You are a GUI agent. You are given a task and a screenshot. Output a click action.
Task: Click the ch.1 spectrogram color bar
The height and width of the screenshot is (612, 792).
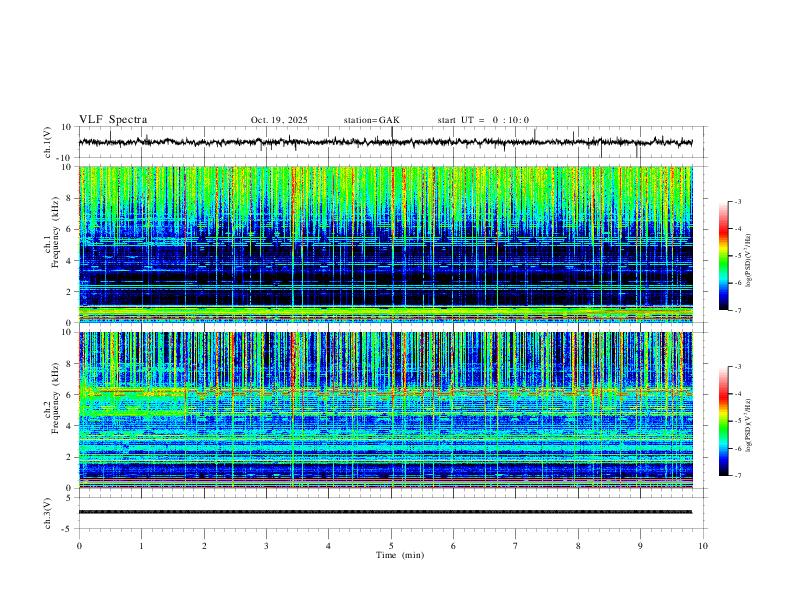tap(724, 256)
